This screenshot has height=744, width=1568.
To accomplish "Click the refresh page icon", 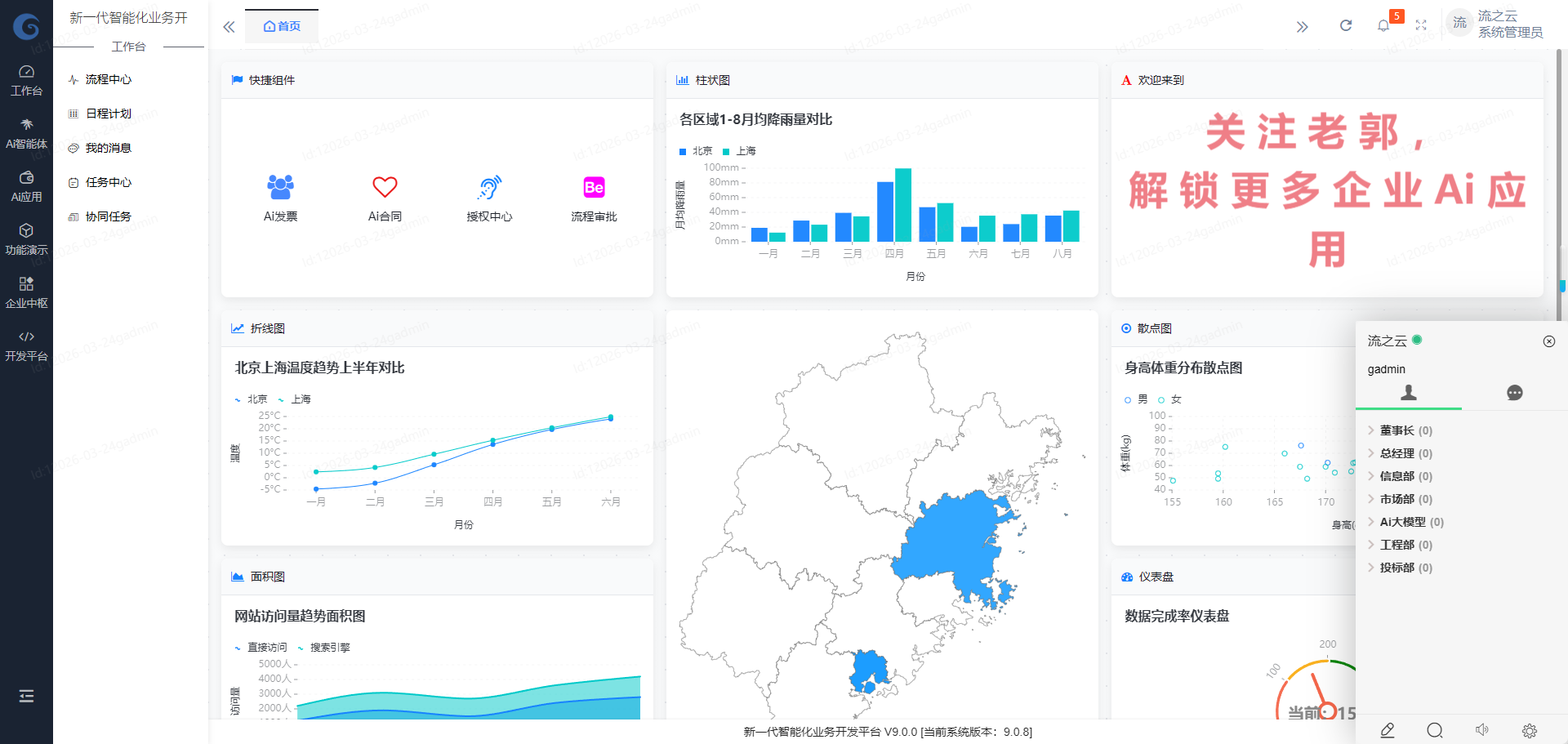I will [1346, 26].
